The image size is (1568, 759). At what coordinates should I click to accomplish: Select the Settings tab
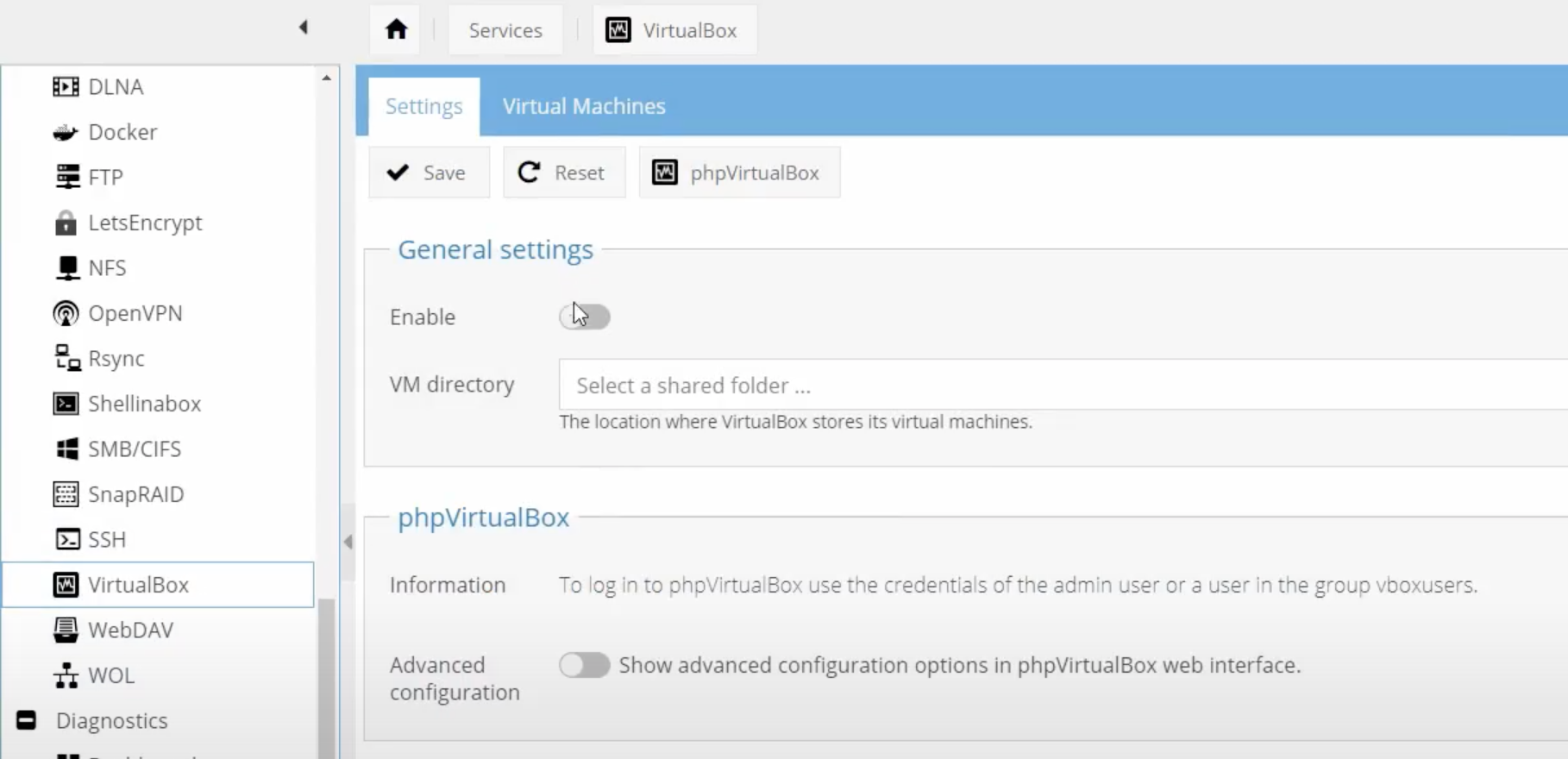tap(423, 106)
